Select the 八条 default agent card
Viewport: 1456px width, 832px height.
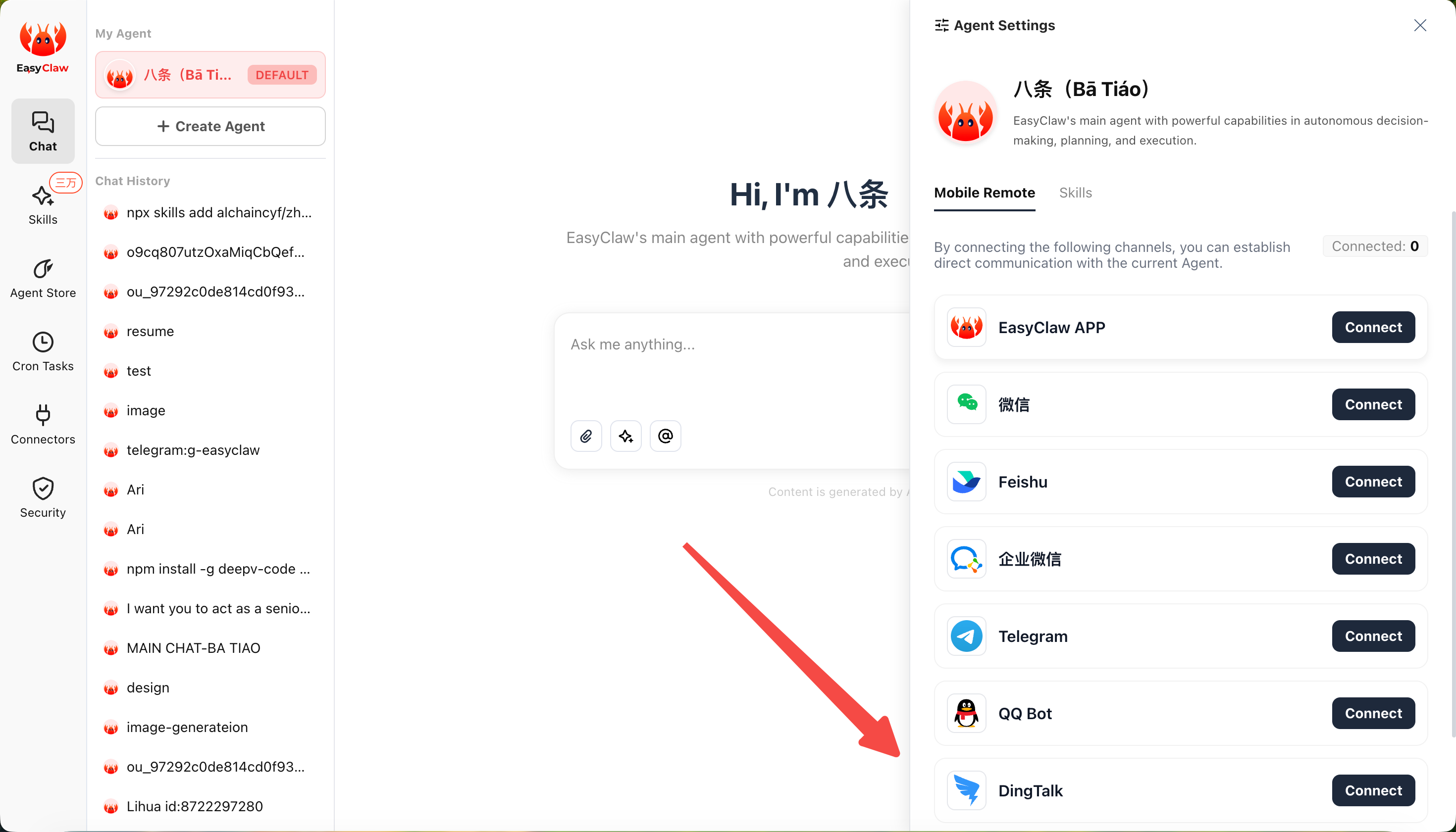210,75
